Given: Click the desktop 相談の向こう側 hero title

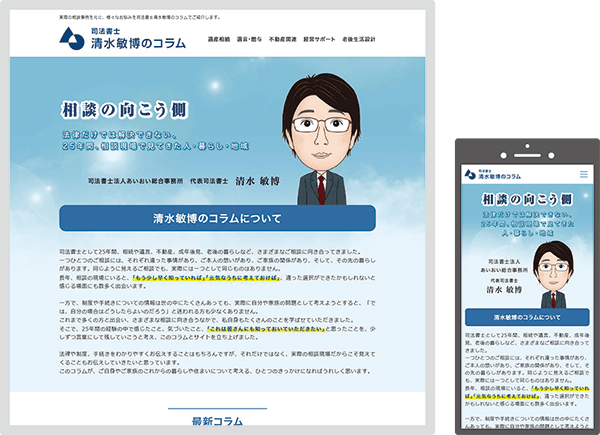Looking at the screenshot, I should tap(125, 110).
